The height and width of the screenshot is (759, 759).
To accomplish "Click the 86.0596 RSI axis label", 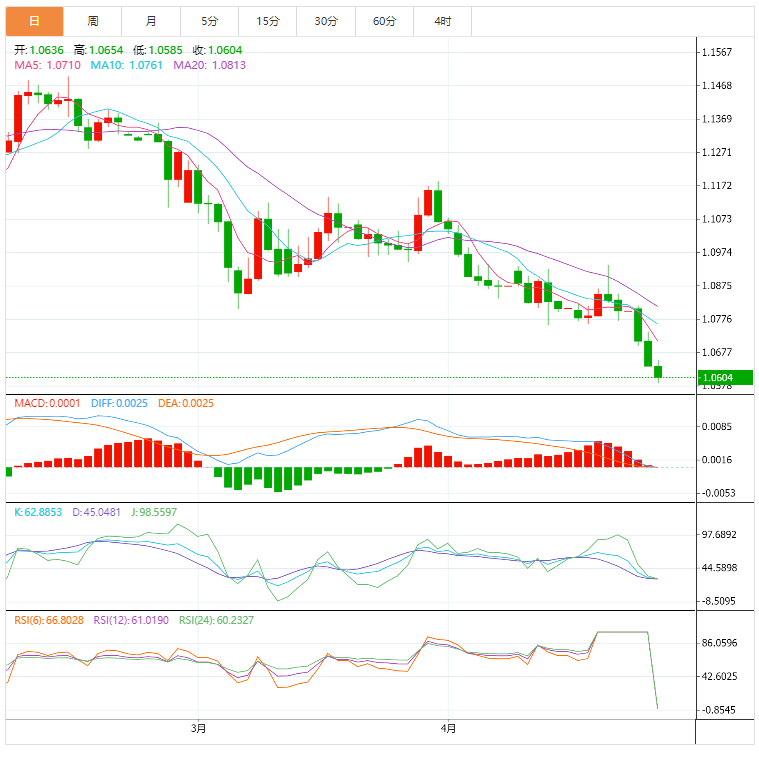I will [x=719, y=643].
